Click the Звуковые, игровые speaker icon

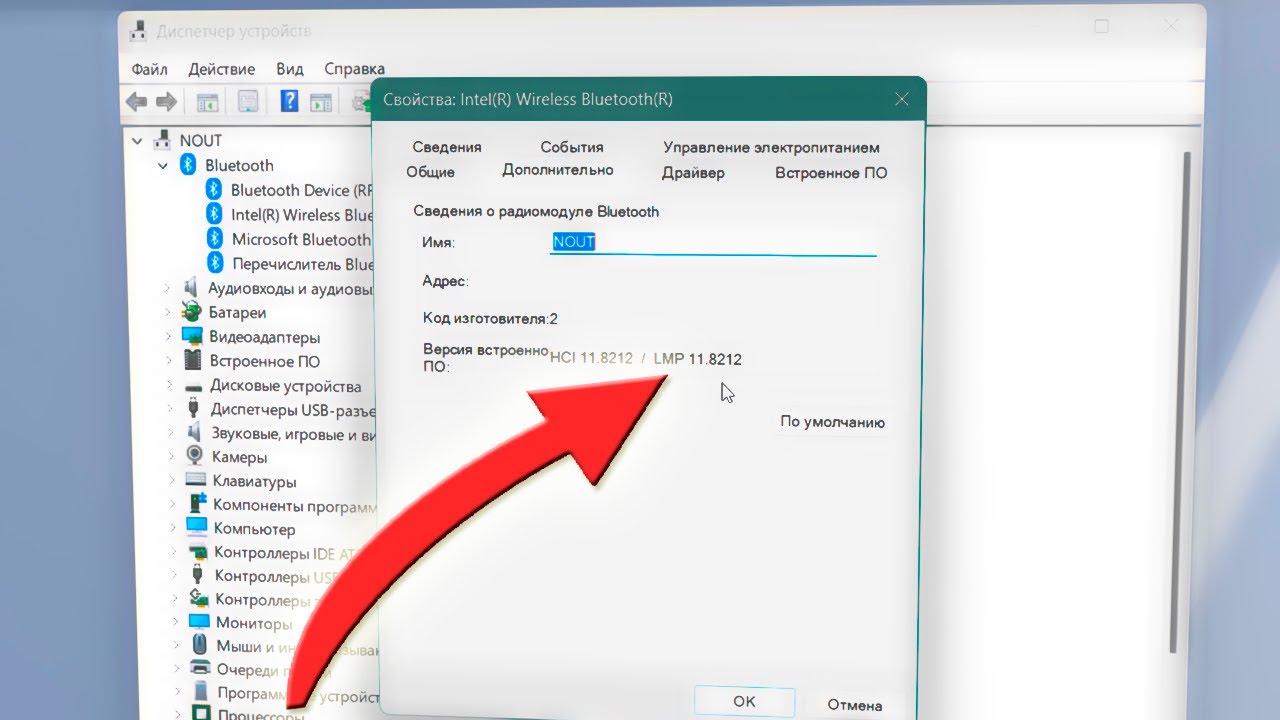click(195, 434)
